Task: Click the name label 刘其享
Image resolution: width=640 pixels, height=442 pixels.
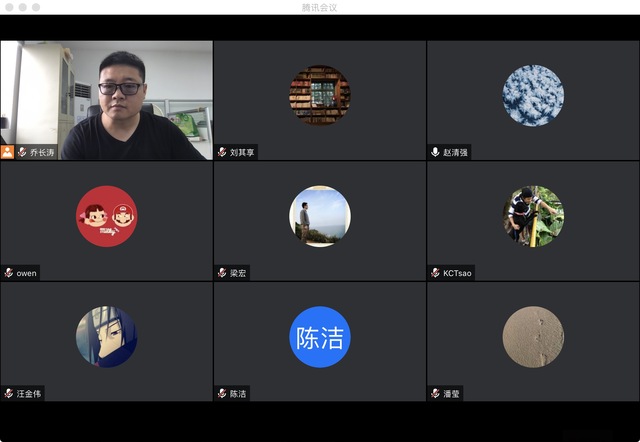Action: (242, 153)
